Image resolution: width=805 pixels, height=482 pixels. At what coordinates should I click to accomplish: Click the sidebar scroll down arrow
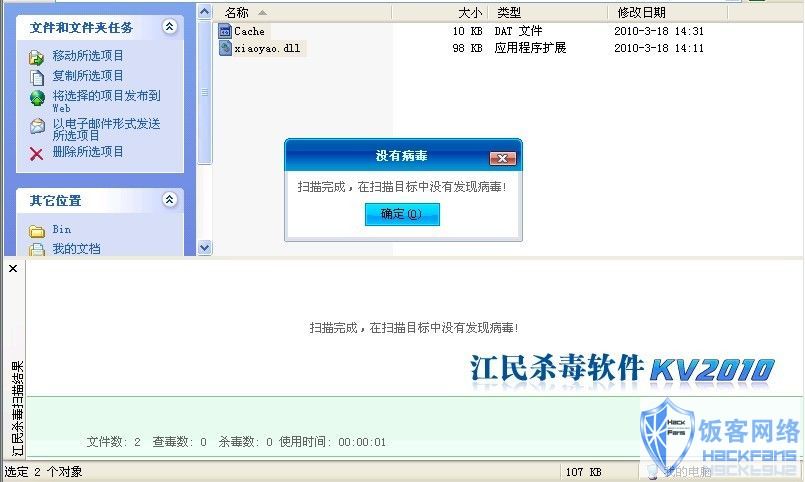coord(204,247)
